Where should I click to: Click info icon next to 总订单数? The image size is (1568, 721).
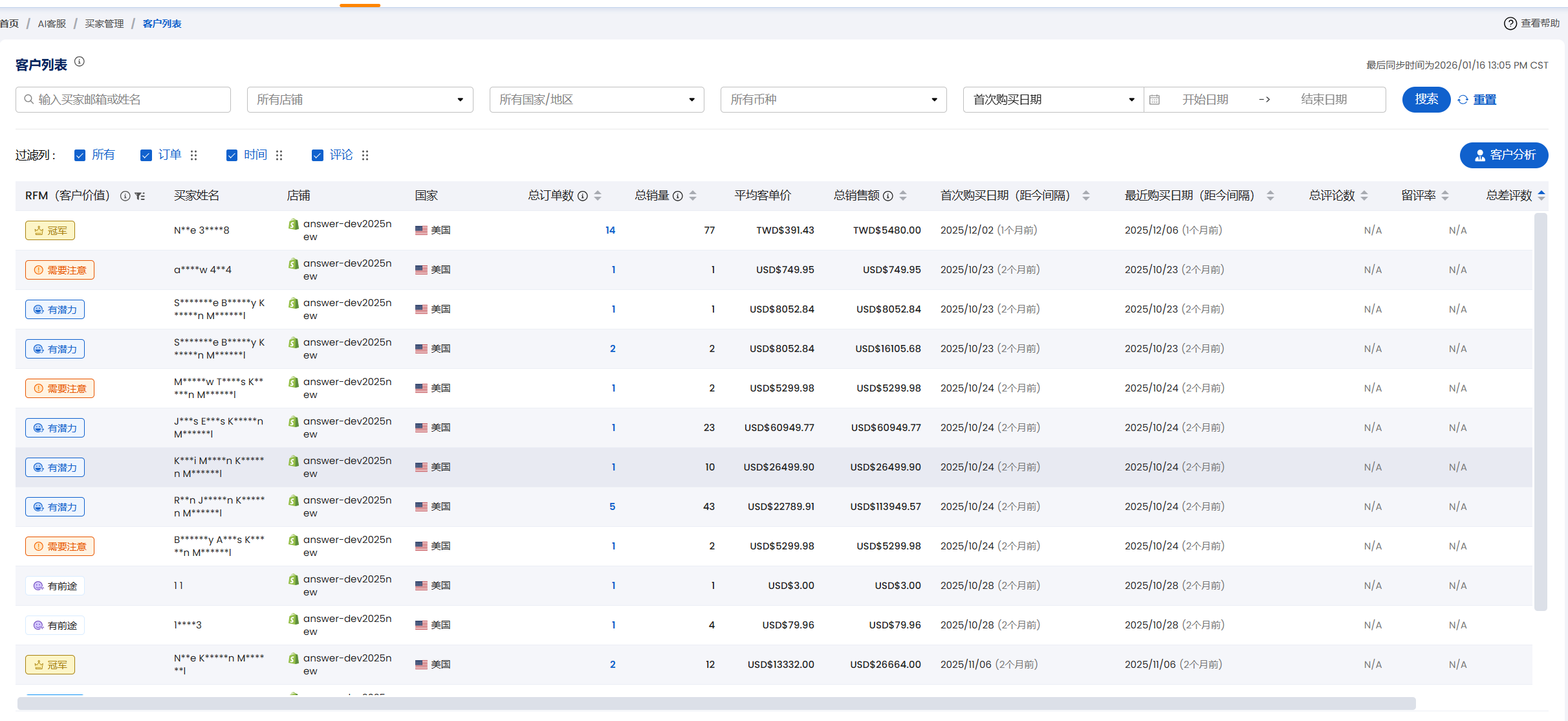pos(583,196)
